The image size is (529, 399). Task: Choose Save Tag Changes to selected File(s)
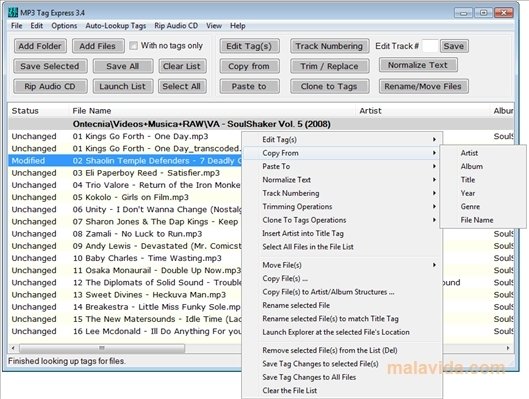pos(342,364)
